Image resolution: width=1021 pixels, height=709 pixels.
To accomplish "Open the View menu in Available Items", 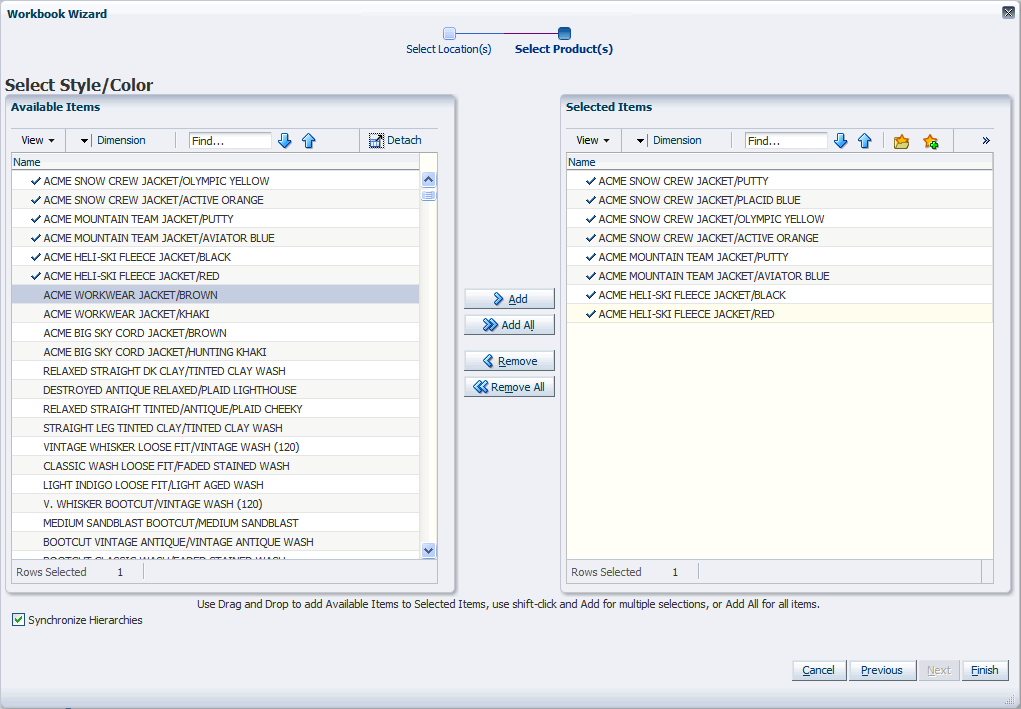I will pos(38,141).
